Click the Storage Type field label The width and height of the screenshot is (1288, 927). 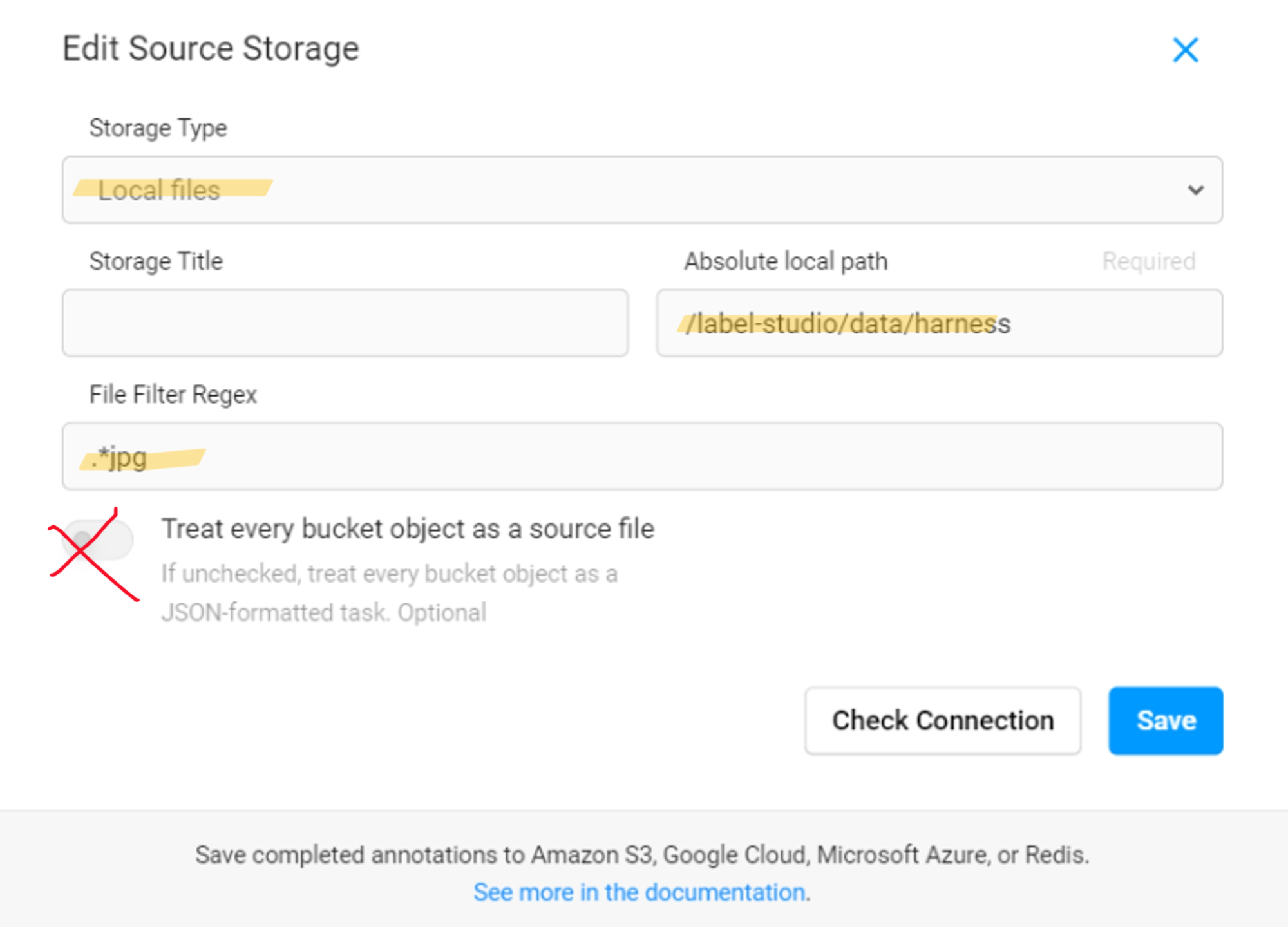coord(158,128)
